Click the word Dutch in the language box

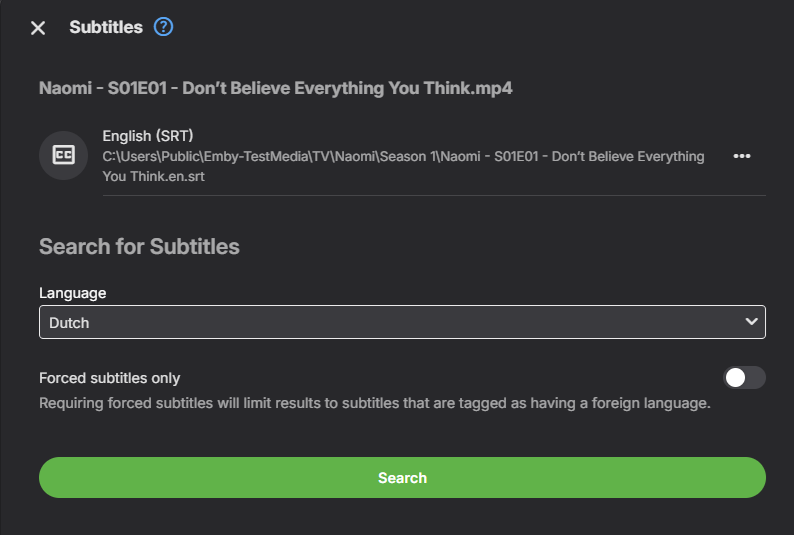[x=69, y=322]
